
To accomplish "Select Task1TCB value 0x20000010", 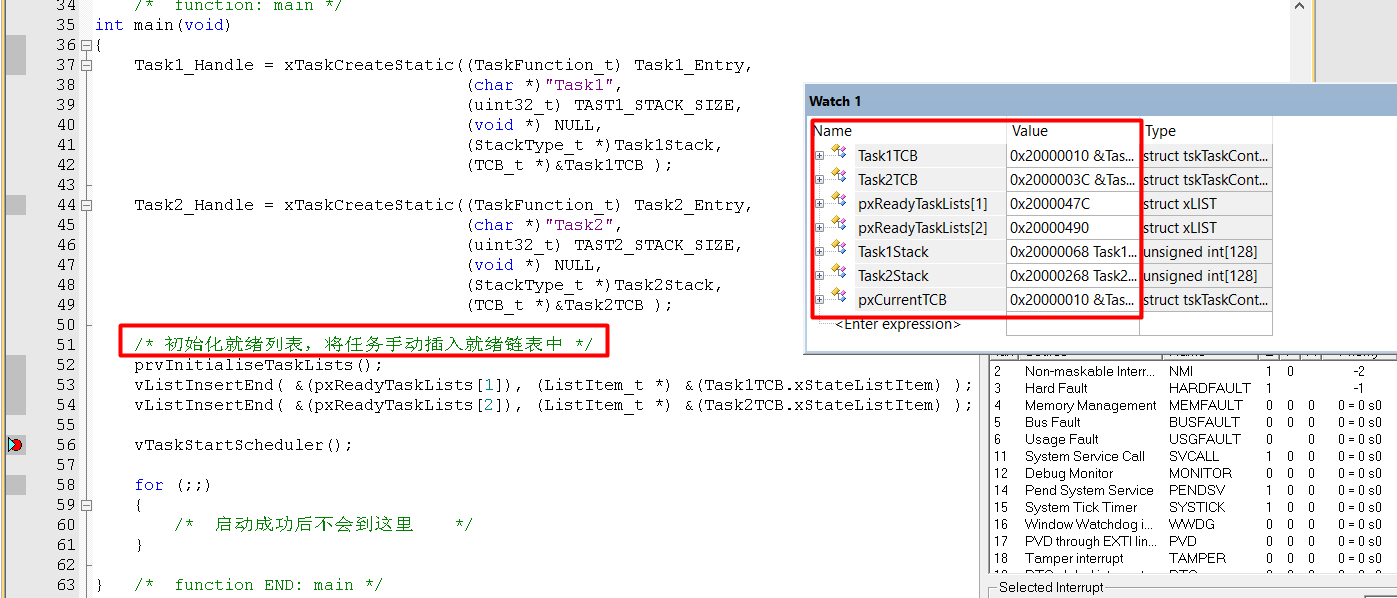I will click(x=1072, y=156).
